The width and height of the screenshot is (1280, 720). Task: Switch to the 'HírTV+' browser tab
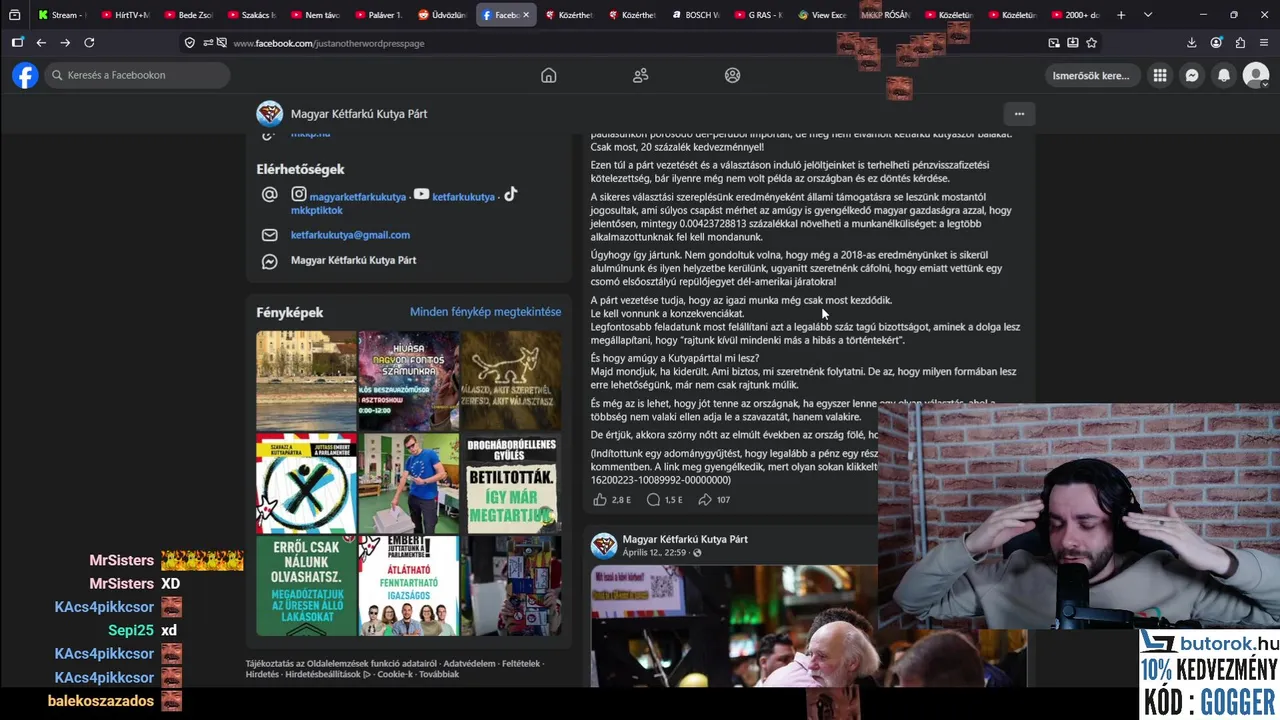coord(124,15)
